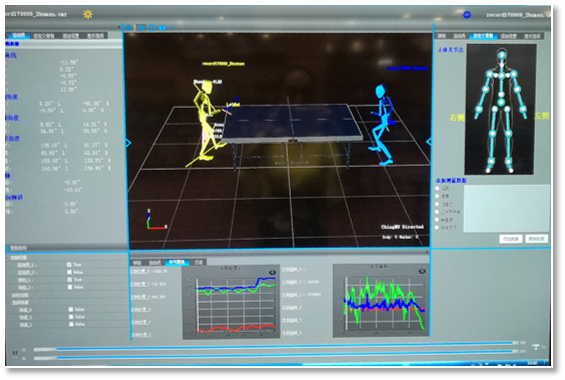The image size is (565, 380).
Task: Select the wrist joint on the 左侧 side
Action: pyautogui.click(x=523, y=109)
